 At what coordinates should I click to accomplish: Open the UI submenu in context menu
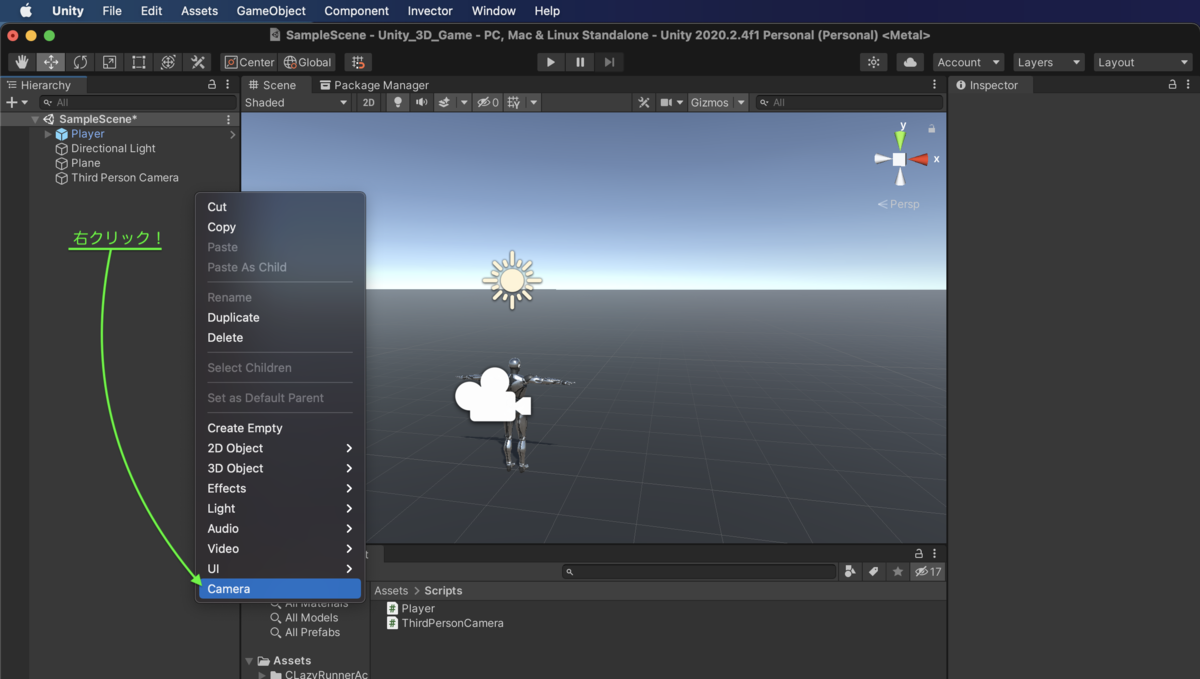point(280,569)
